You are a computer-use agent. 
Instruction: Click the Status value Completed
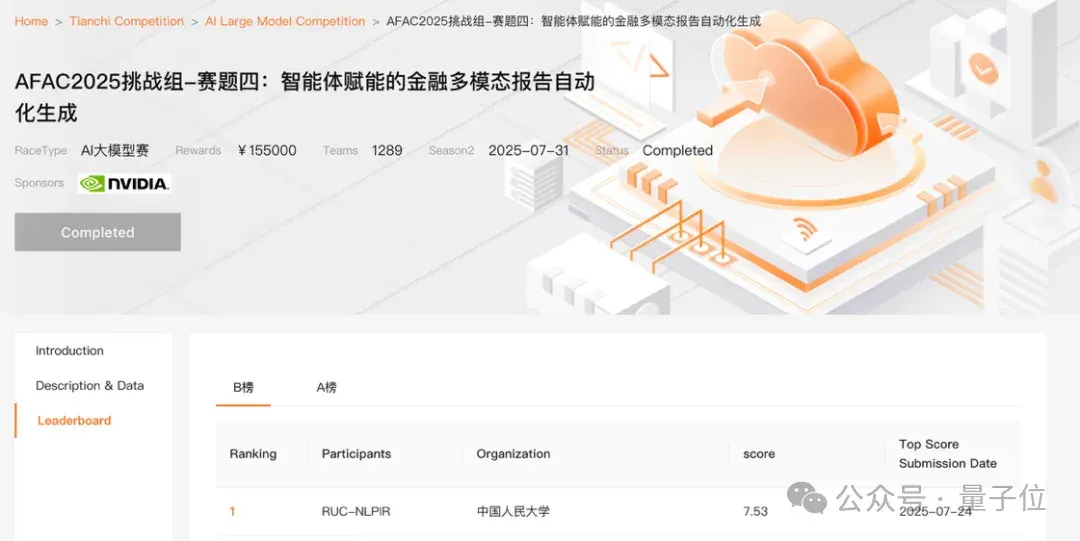tap(678, 150)
